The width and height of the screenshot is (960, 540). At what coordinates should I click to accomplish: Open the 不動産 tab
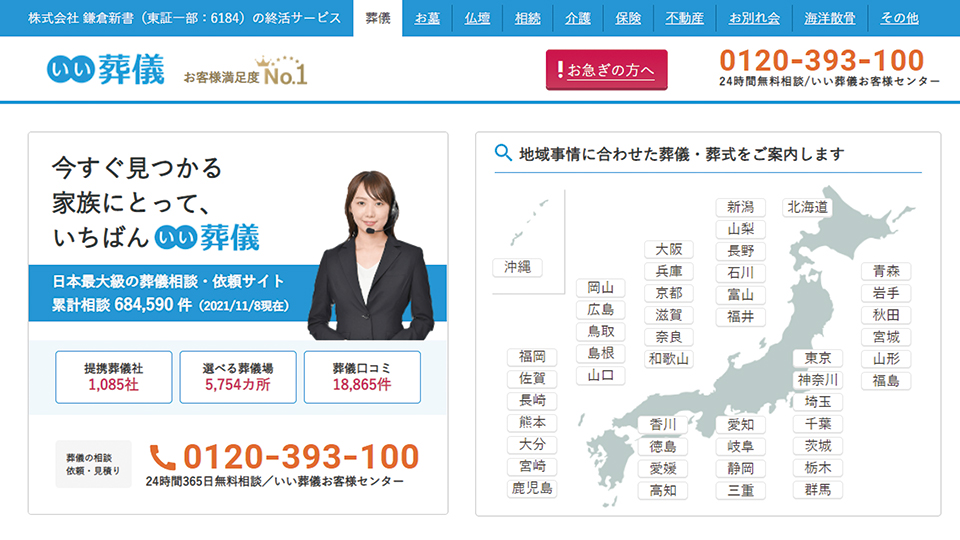[x=684, y=18]
